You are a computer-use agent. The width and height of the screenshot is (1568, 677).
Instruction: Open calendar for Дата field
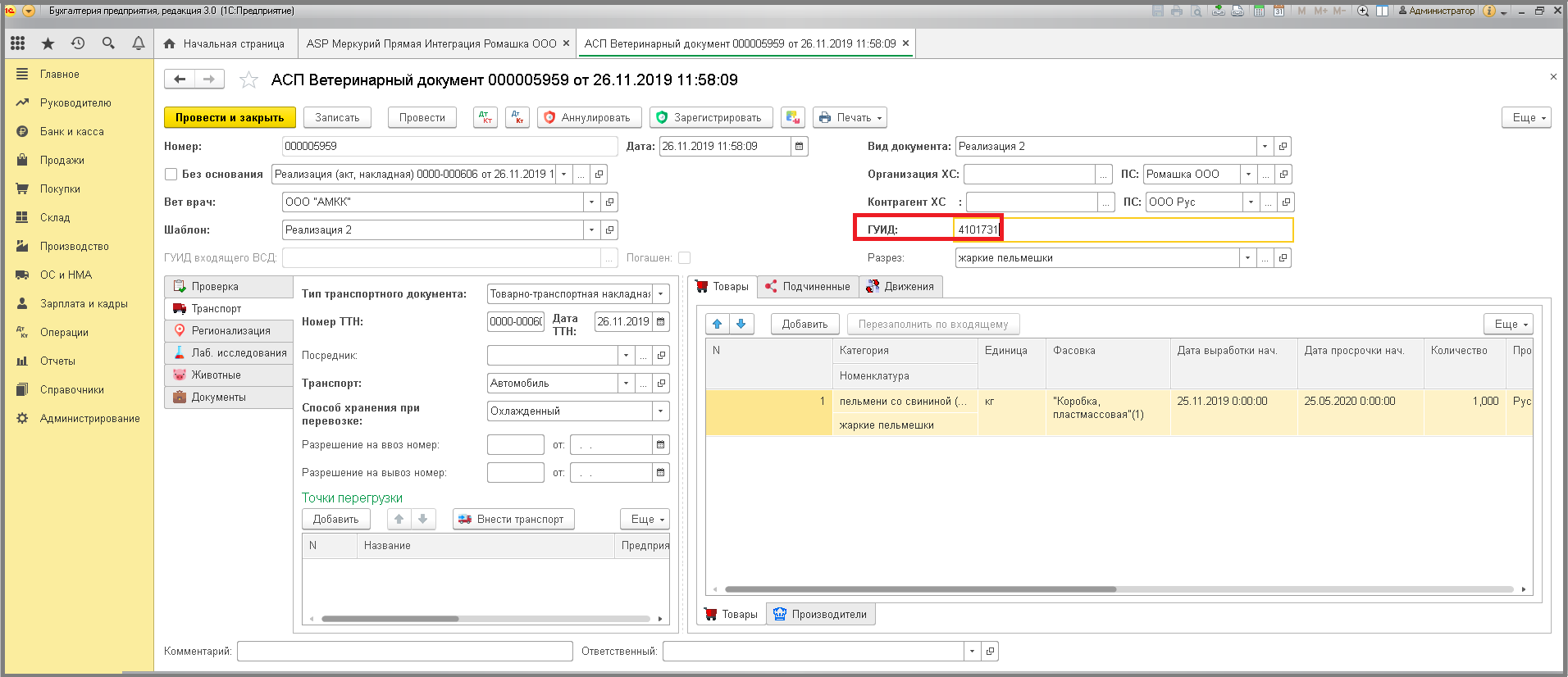[x=800, y=146]
